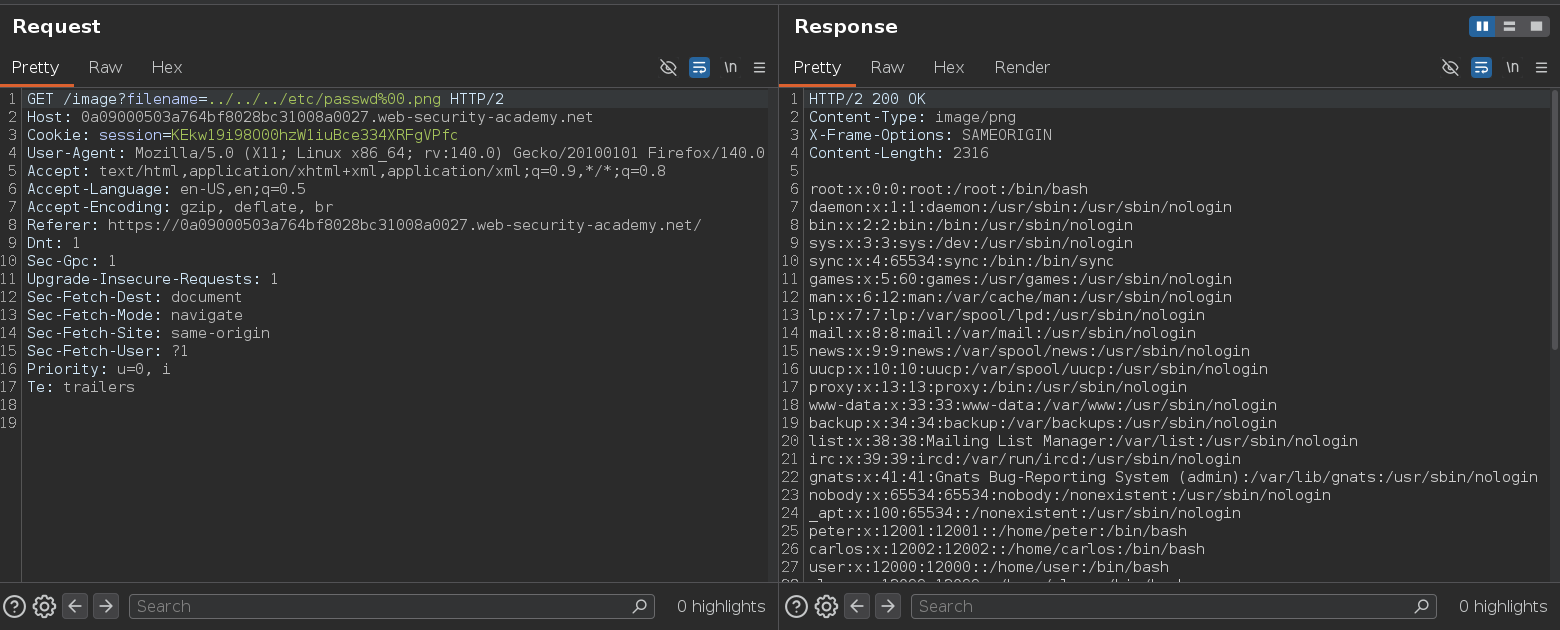1560x630 pixels.
Task: Open help icon under Response panel
Action: point(796,606)
